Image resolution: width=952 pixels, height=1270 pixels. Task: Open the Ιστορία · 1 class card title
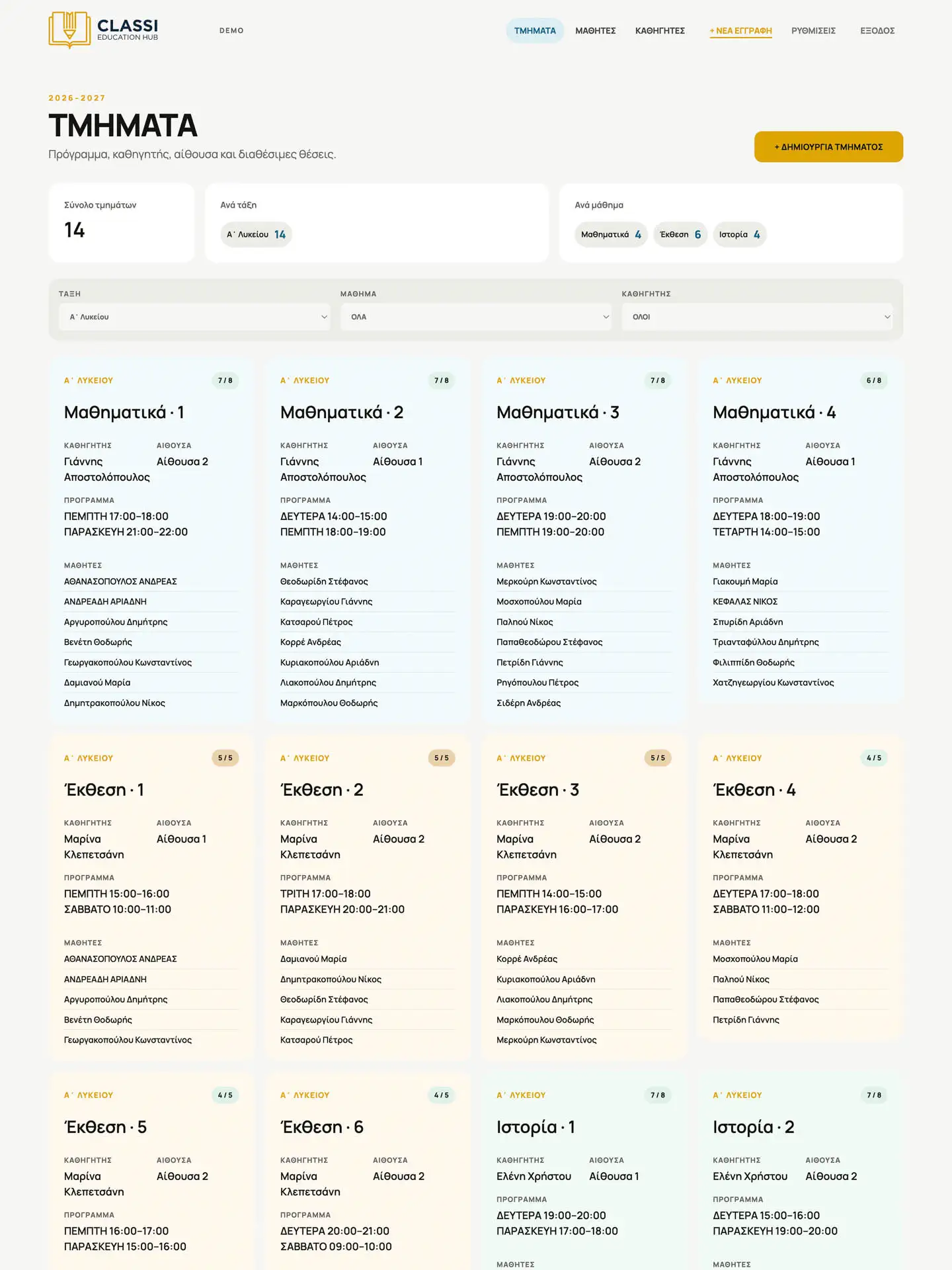click(x=536, y=1127)
